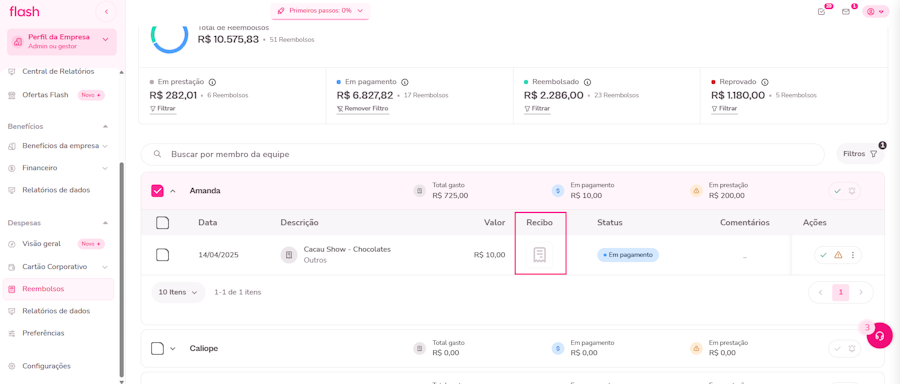Click the Em pagamento status badge
The image size is (900, 384).
(628, 255)
